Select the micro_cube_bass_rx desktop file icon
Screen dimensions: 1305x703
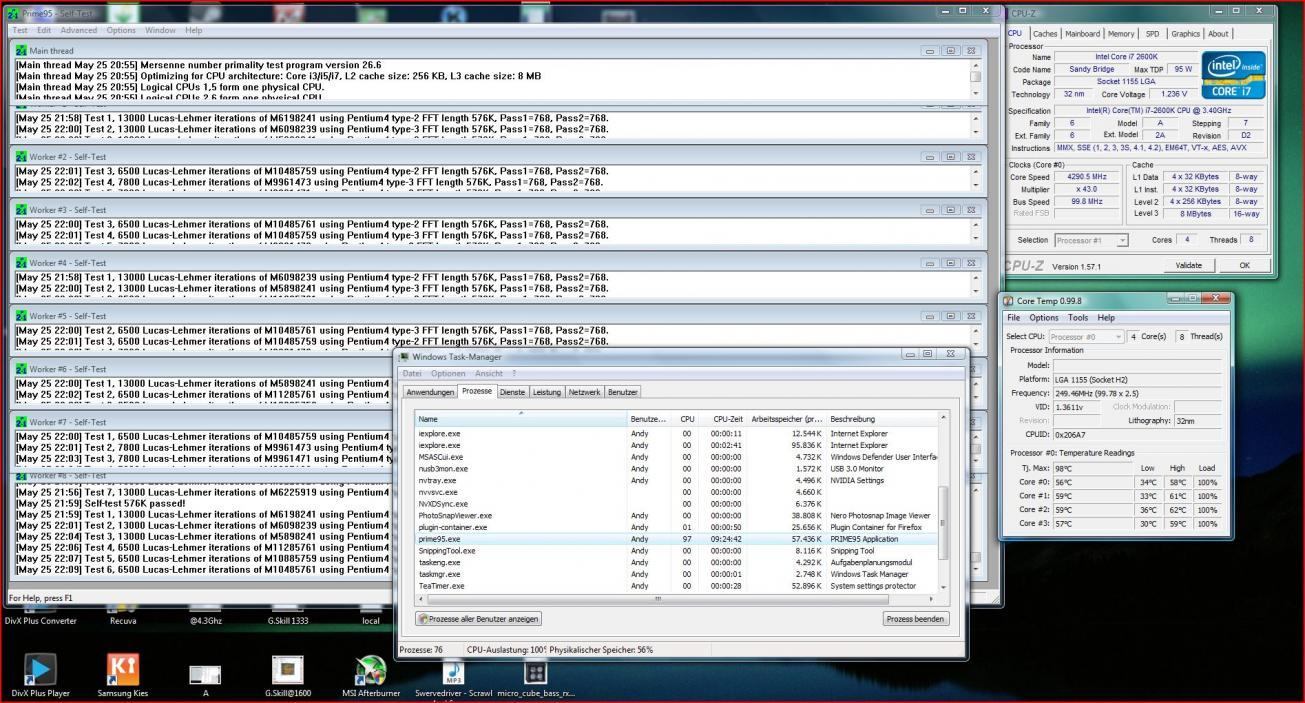(x=536, y=673)
